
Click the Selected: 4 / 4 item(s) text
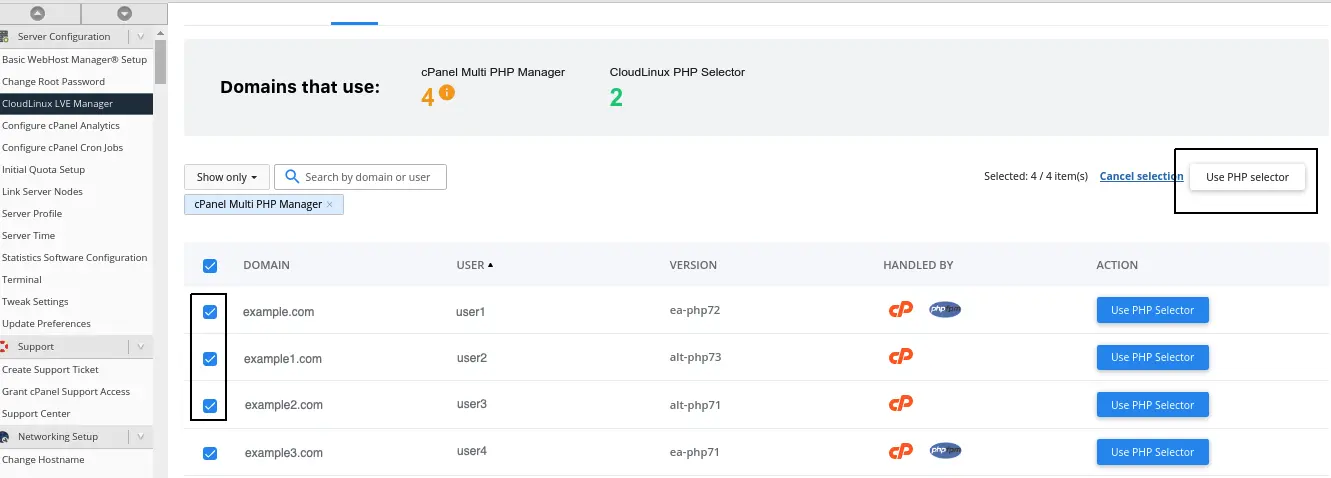pyautogui.click(x=1035, y=176)
